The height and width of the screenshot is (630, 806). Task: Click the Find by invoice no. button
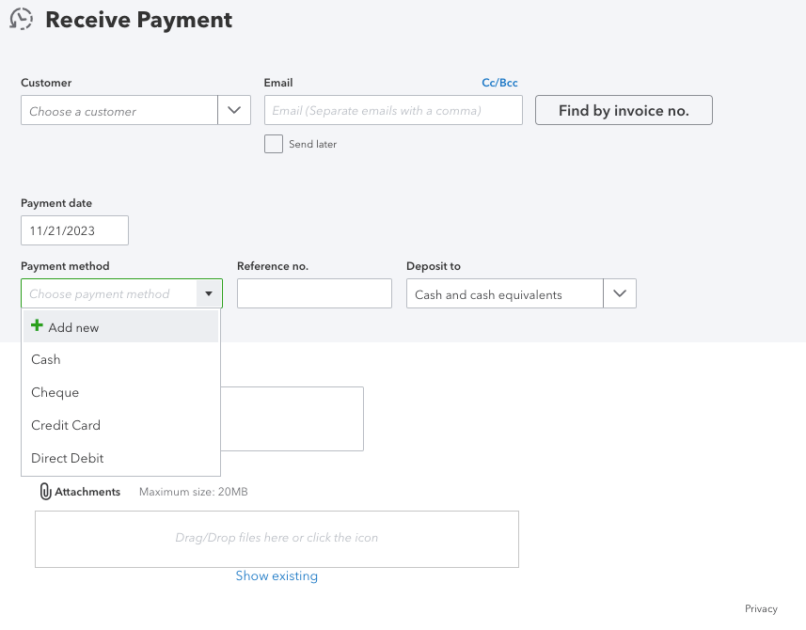click(623, 110)
